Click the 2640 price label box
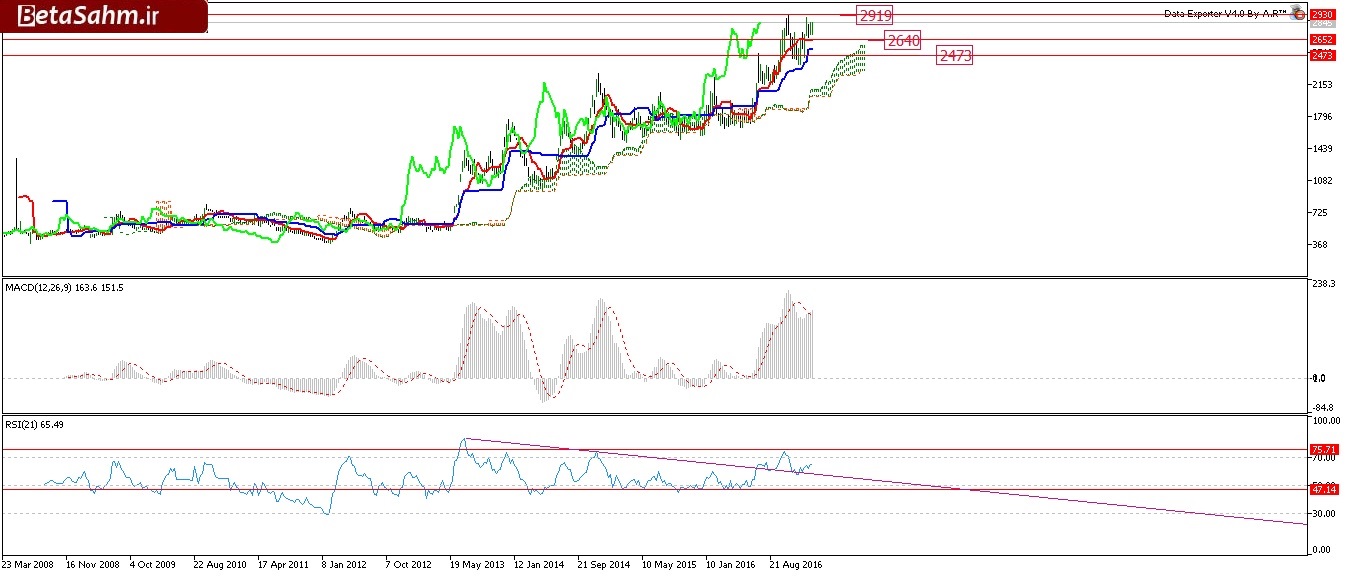The height and width of the screenshot is (576, 1350). coord(903,40)
